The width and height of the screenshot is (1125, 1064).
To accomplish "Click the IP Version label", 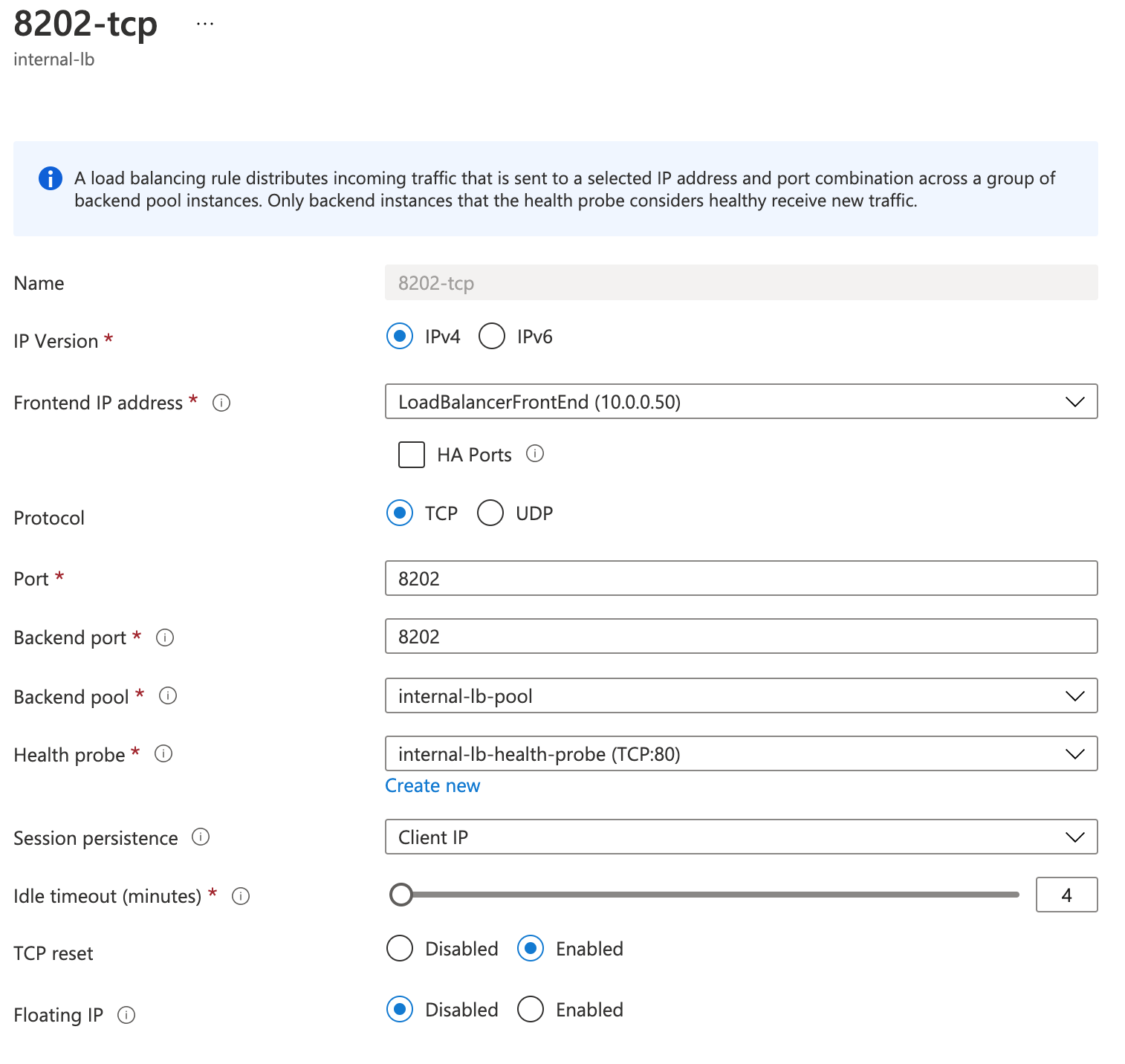I will tap(56, 341).
